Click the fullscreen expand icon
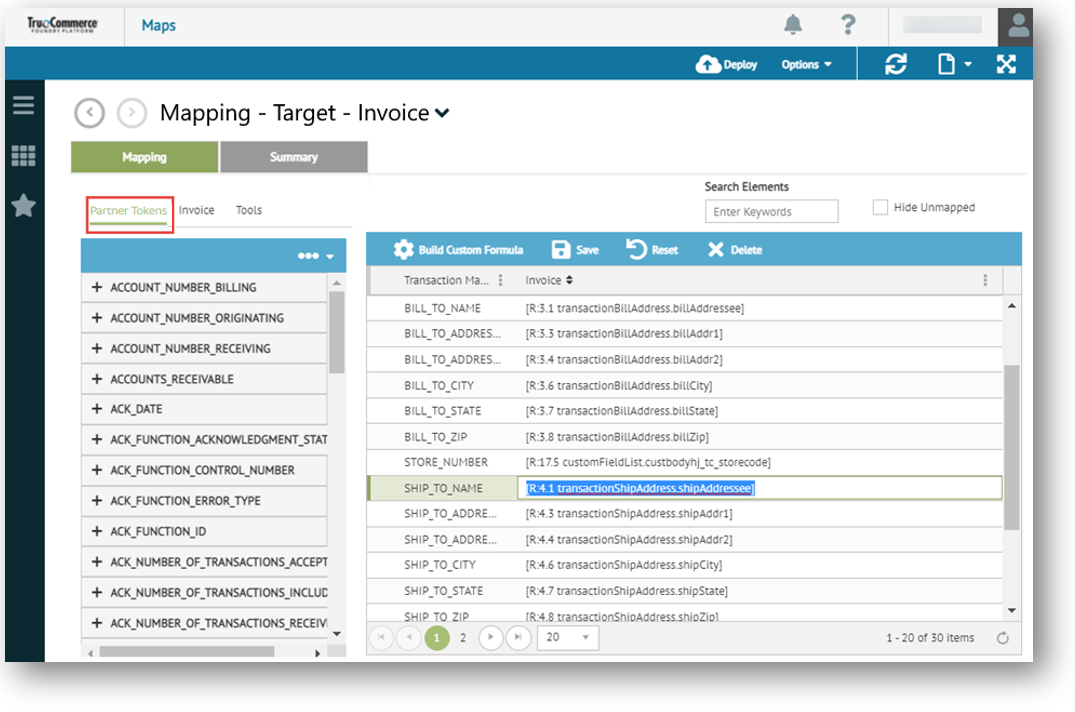This screenshot has height=712, width=1075. pos(1006,64)
